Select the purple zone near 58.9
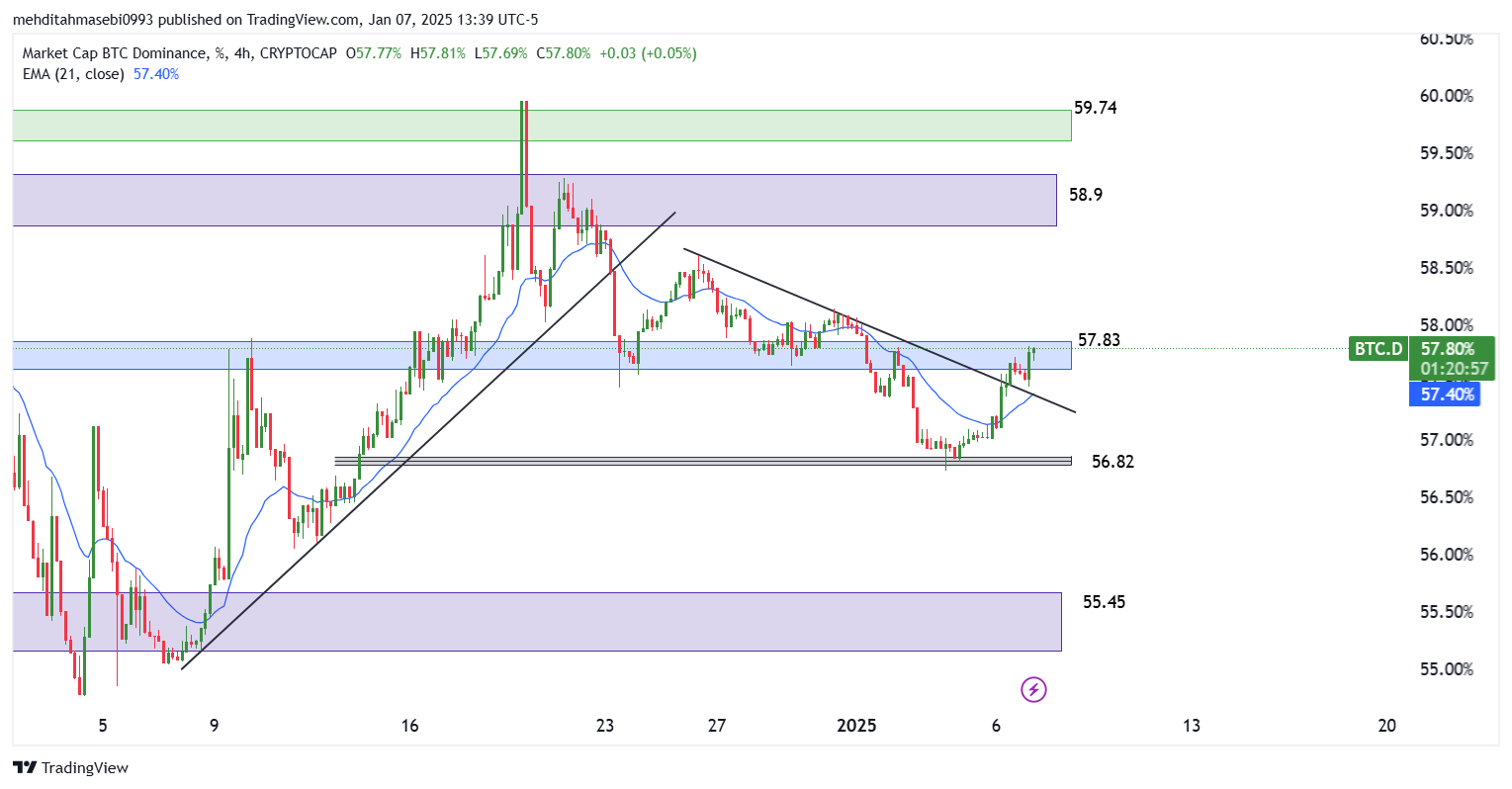 pyautogui.click(x=535, y=200)
